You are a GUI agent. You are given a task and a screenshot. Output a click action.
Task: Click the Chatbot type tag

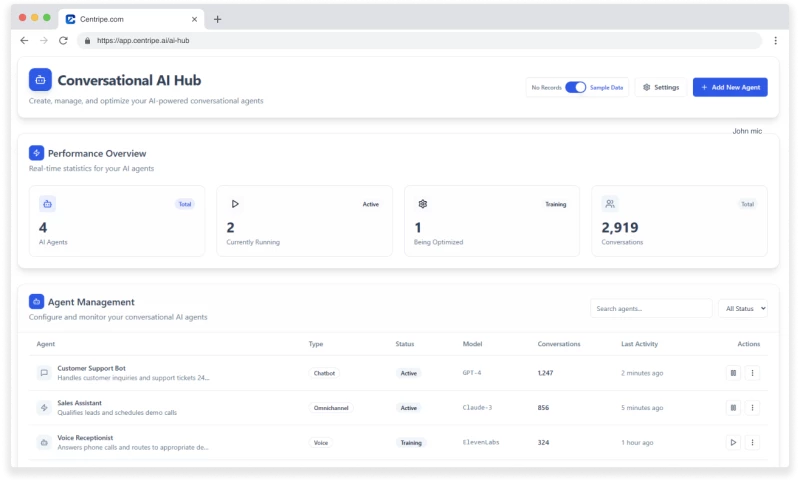tap(324, 373)
